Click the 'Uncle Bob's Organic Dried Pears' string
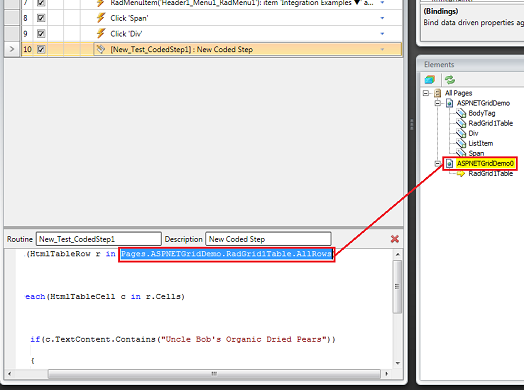The width and height of the screenshot is (524, 390). point(243,339)
